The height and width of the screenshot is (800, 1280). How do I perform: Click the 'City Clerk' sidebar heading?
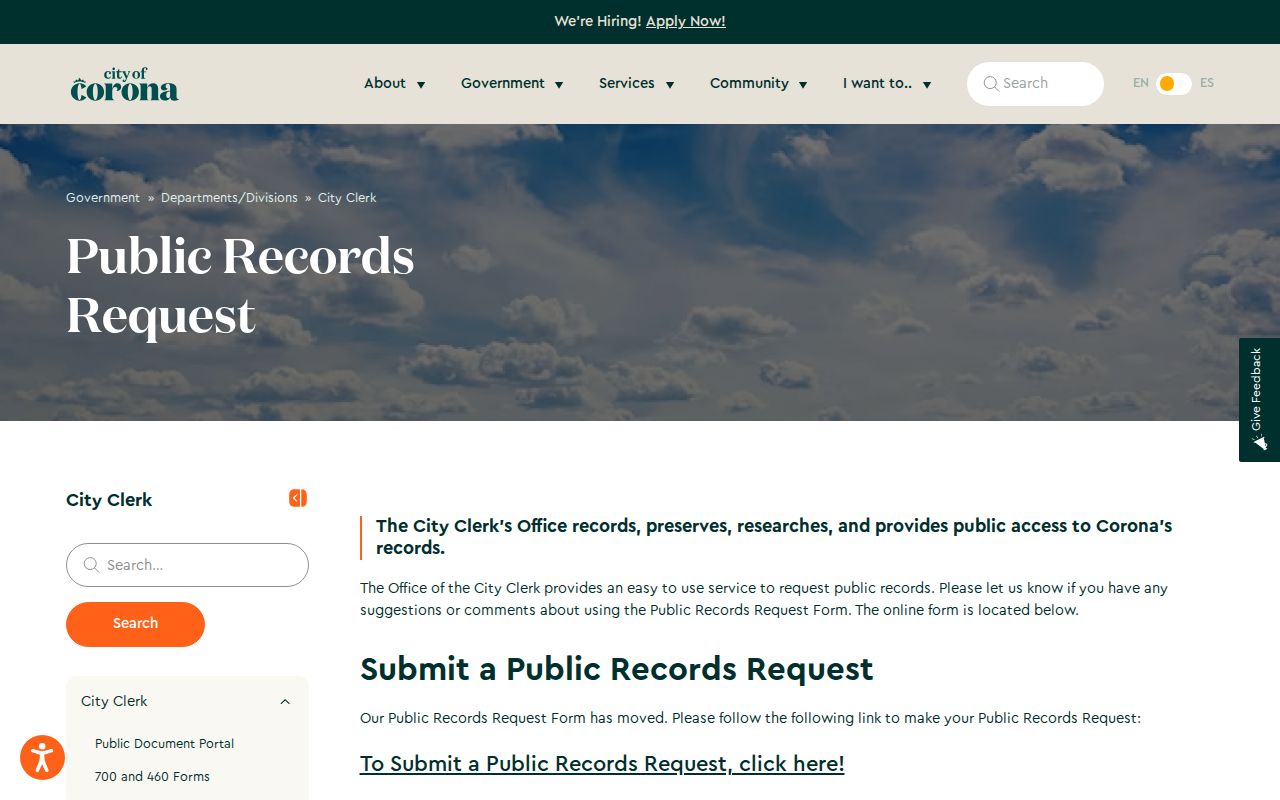[x=109, y=500]
